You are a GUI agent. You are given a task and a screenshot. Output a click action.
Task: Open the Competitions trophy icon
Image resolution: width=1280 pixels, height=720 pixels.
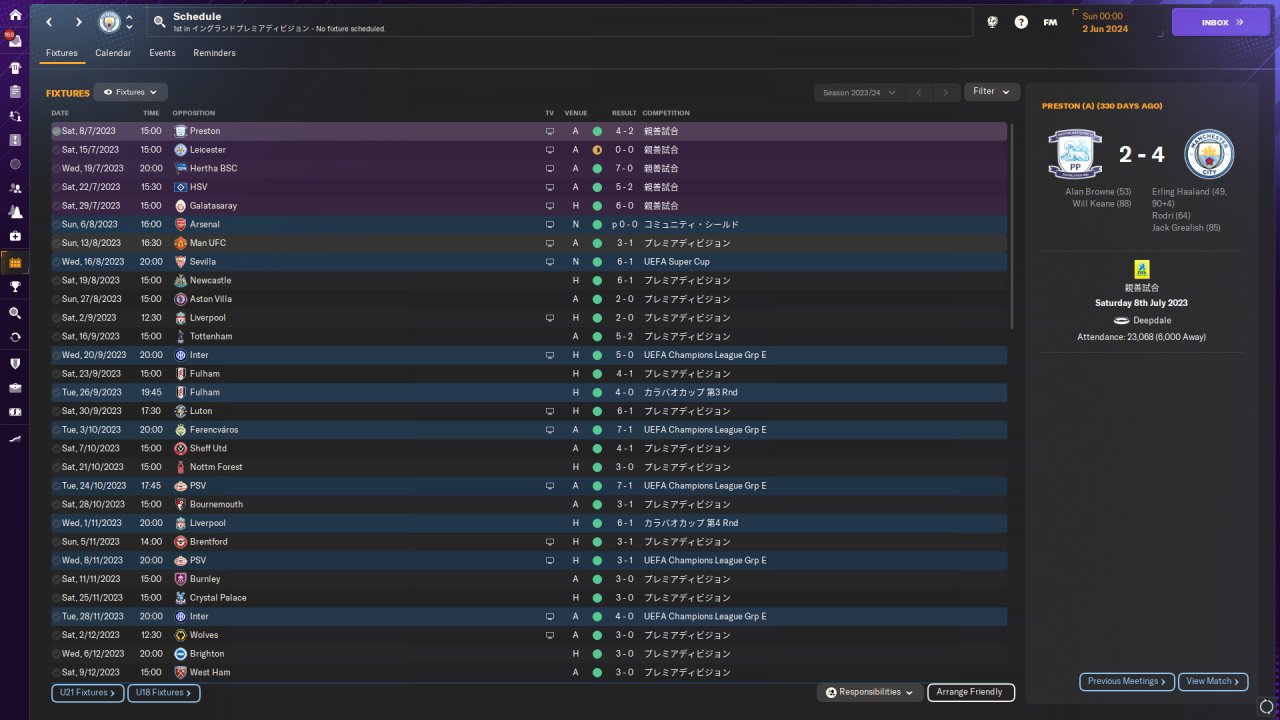(15, 286)
